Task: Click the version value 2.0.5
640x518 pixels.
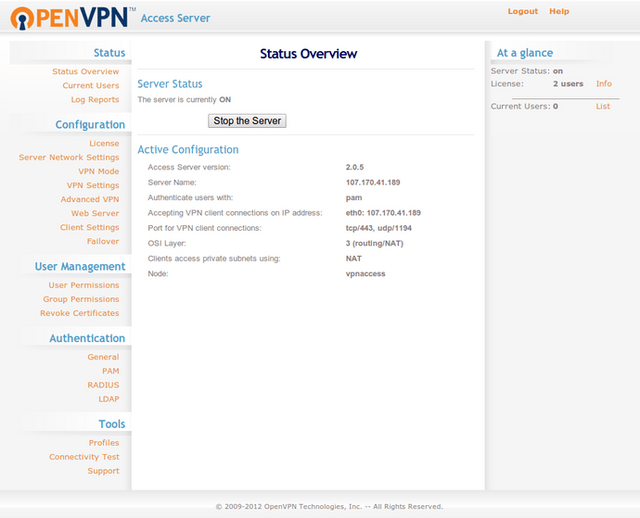Action: coord(355,167)
